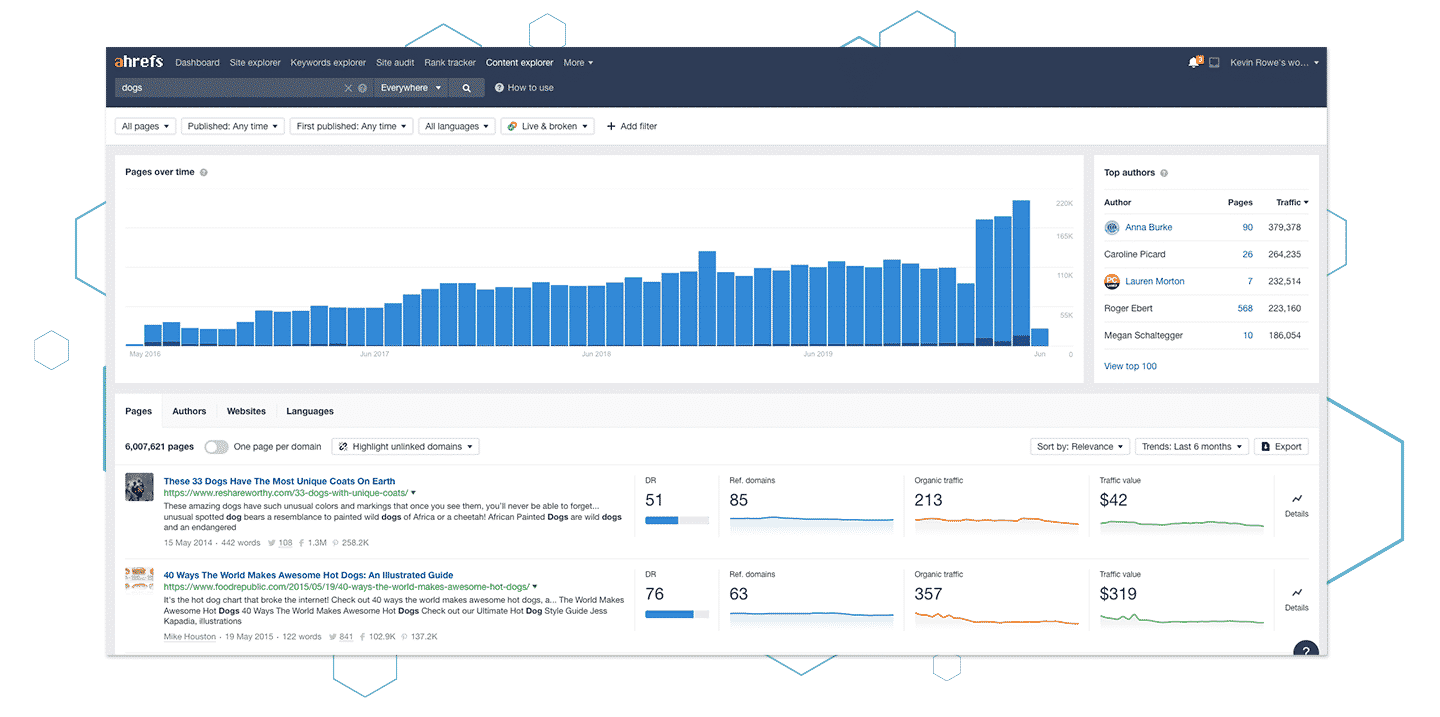Image resolution: width=1440 pixels, height=717 pixels.
Task: Click Anna Burke avatar icon
Action: [x=1111, y=227]
